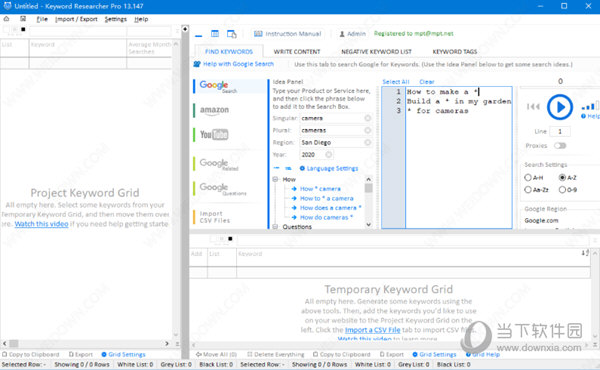The width and height of the screenshot is (600, 370).
Task: Click Move All button under temporary grid
Action: point(217,354)
